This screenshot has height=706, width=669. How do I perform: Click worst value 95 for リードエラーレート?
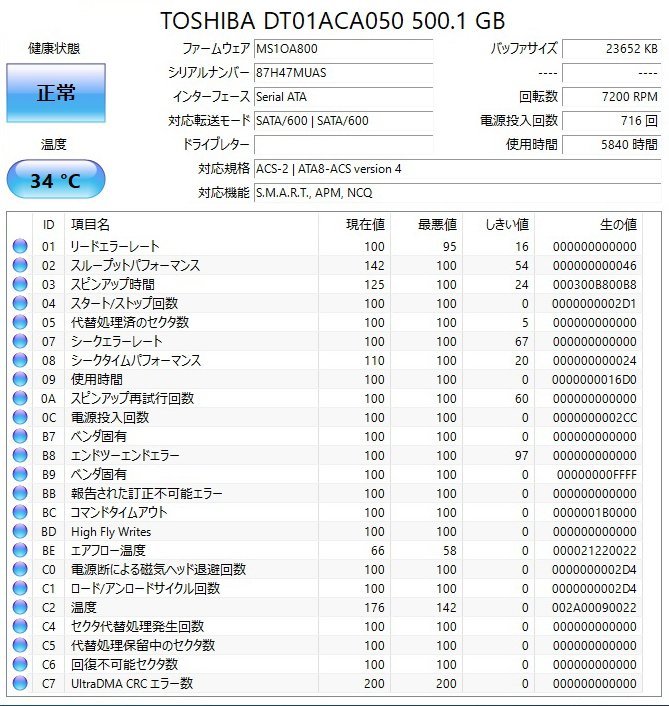pos(449,247)
